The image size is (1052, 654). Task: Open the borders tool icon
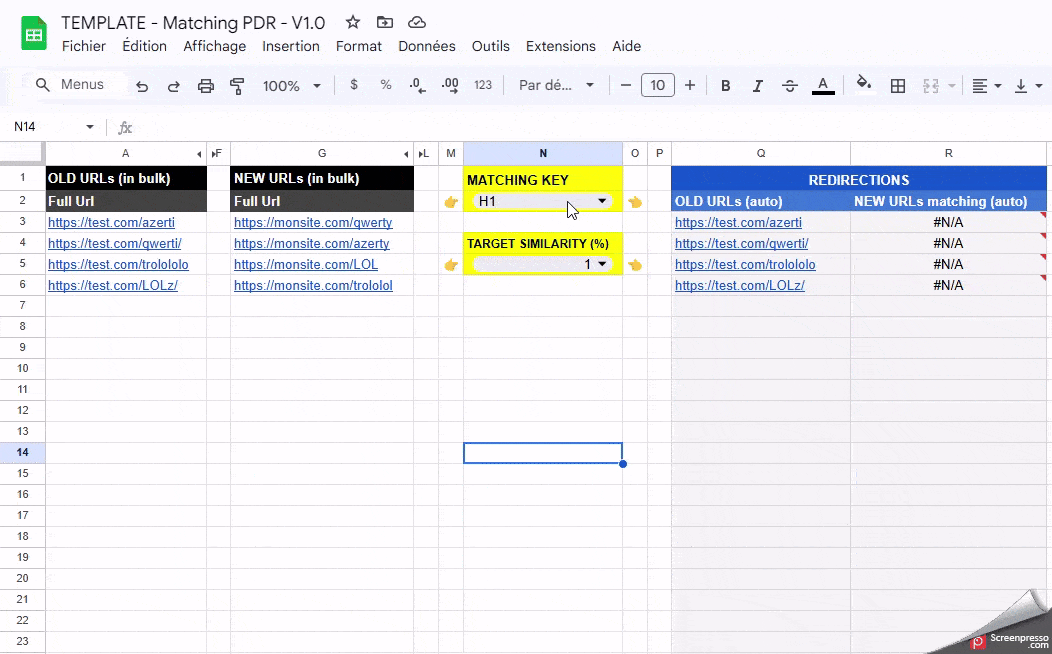898,86
